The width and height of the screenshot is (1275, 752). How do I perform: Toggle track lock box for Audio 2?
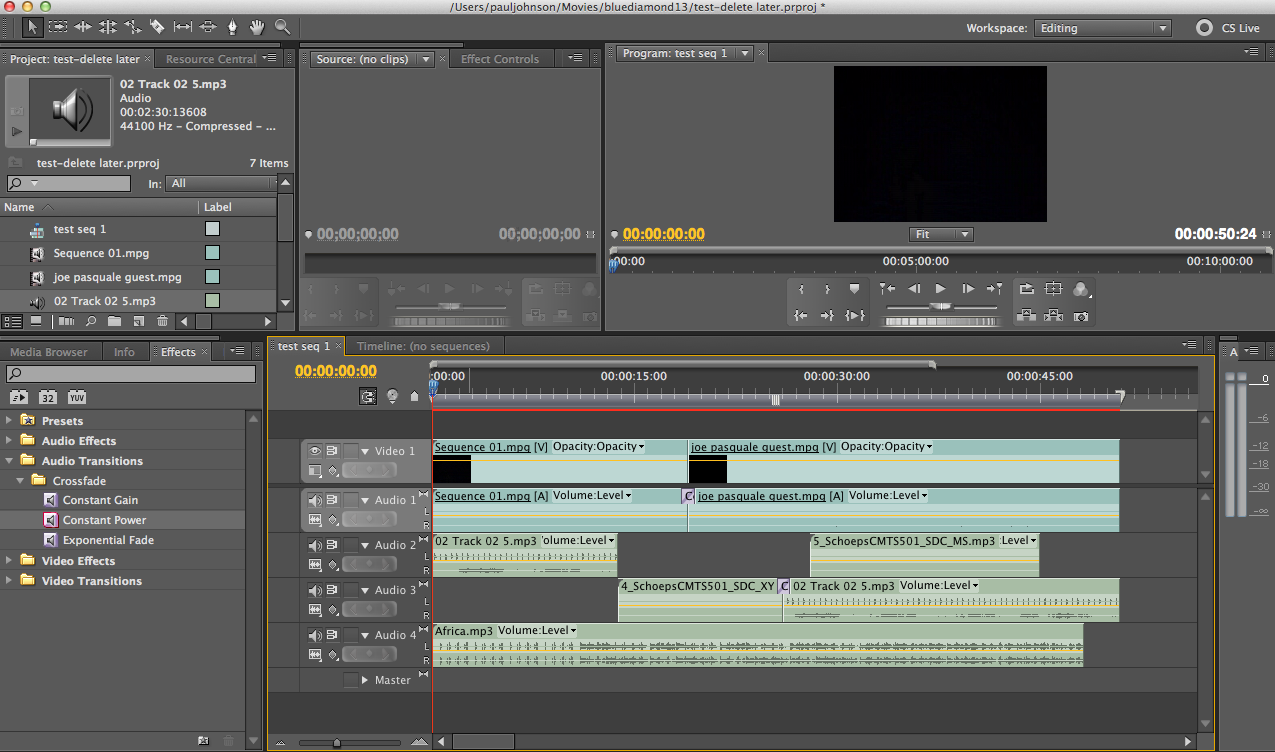[350, 545]
